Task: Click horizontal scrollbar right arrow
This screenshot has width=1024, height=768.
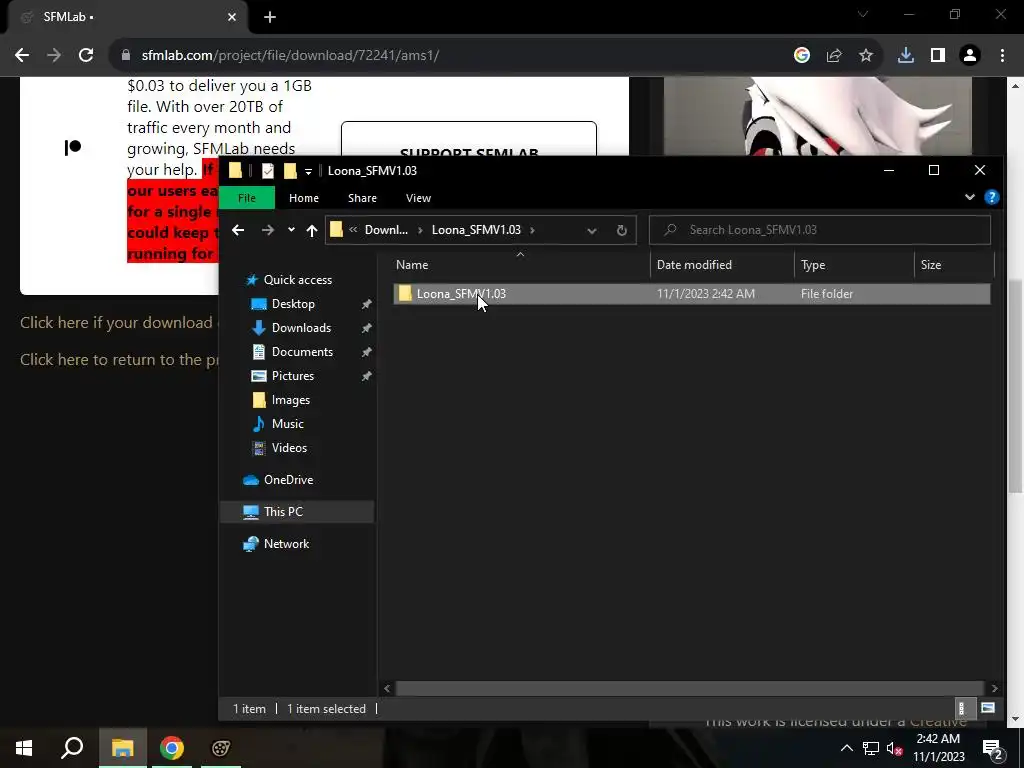Action: pos(994,688)
